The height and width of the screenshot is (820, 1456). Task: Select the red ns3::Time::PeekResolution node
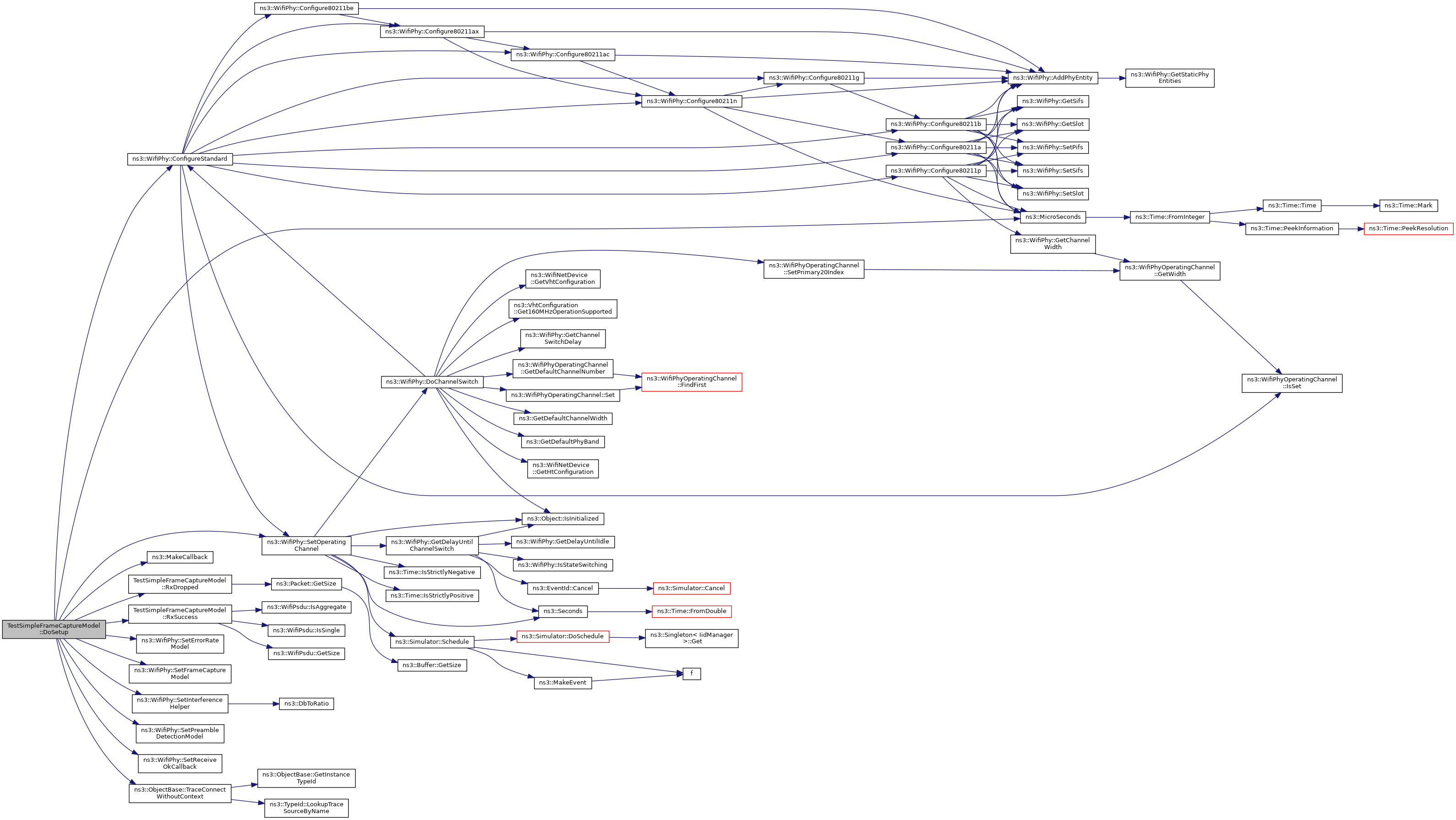click(x=1408, y=228)
